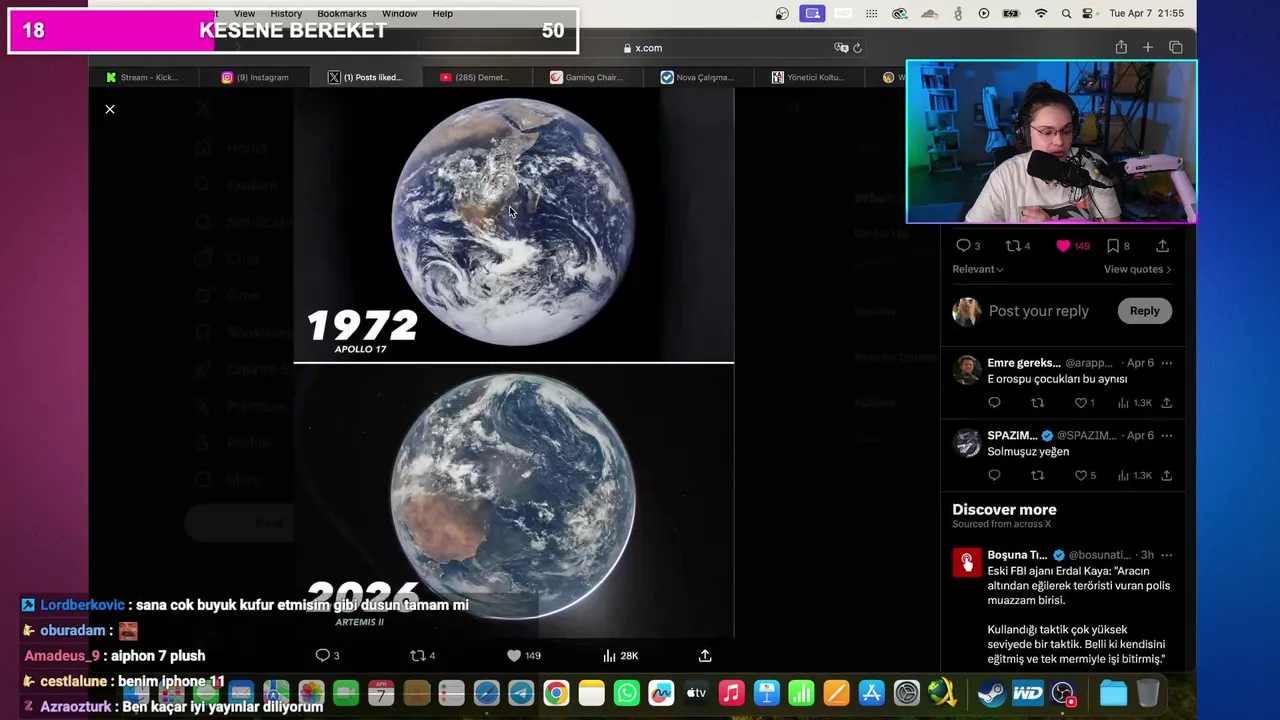Switch to the Yönetici Koltu tab

[808, 77]
